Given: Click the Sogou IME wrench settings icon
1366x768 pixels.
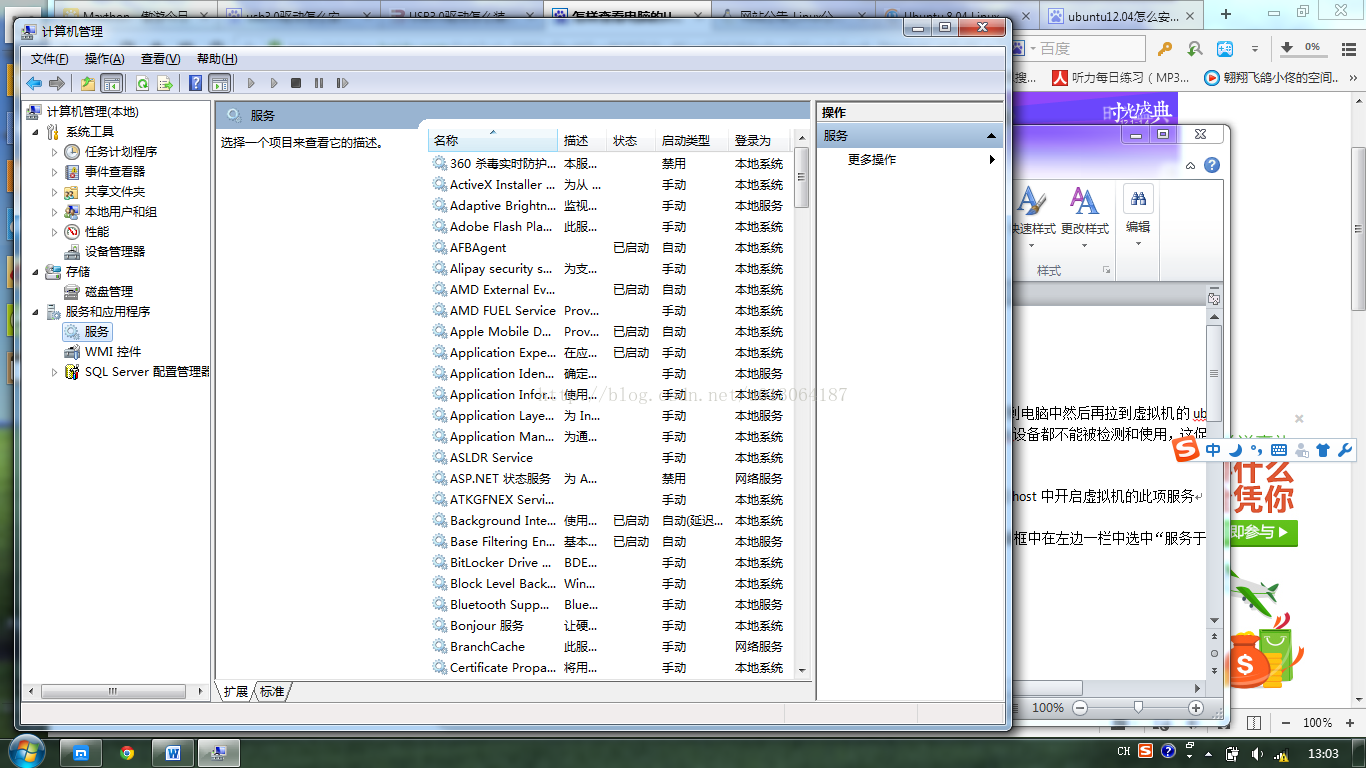Looking at the screenshot, I should click(x=1344, y=450).
